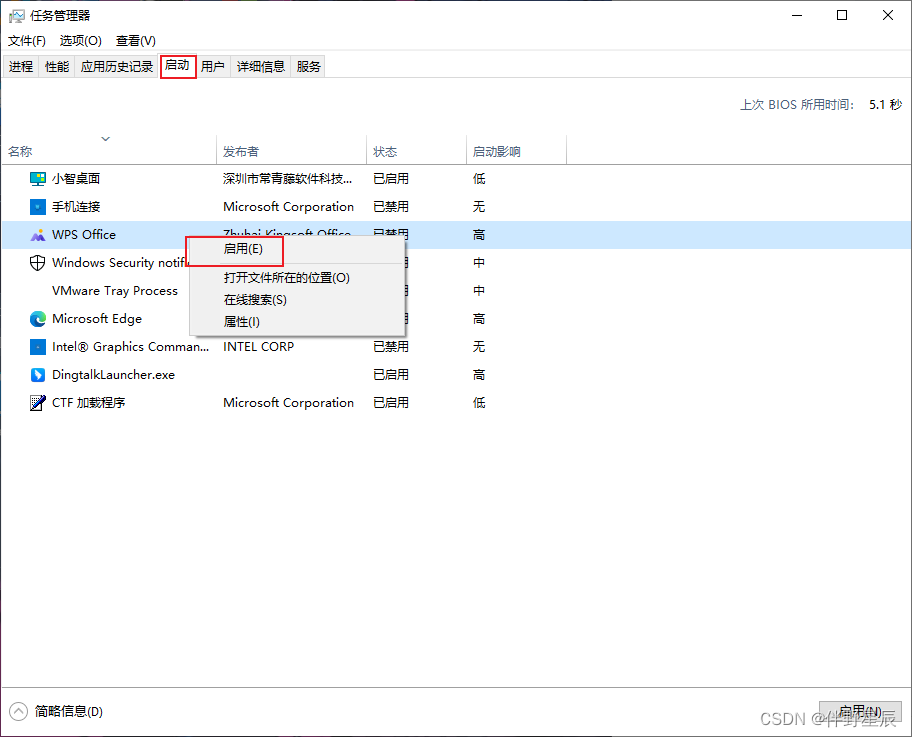Image resolution: width=912 pixels, height=737 pixels.
Task: Click Microsoft Corporation publisher in CTF row
Action: (288, 403)
